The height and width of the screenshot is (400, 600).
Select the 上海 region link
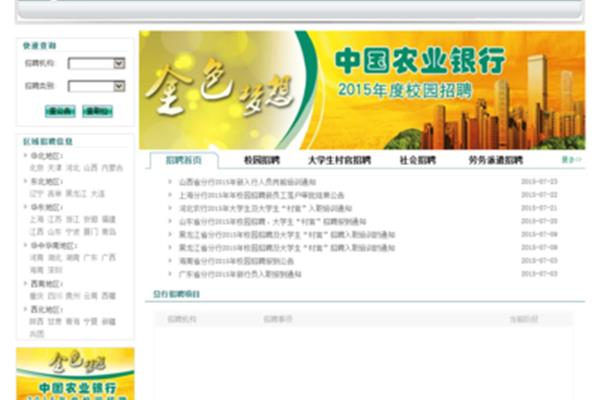(37, 219)
